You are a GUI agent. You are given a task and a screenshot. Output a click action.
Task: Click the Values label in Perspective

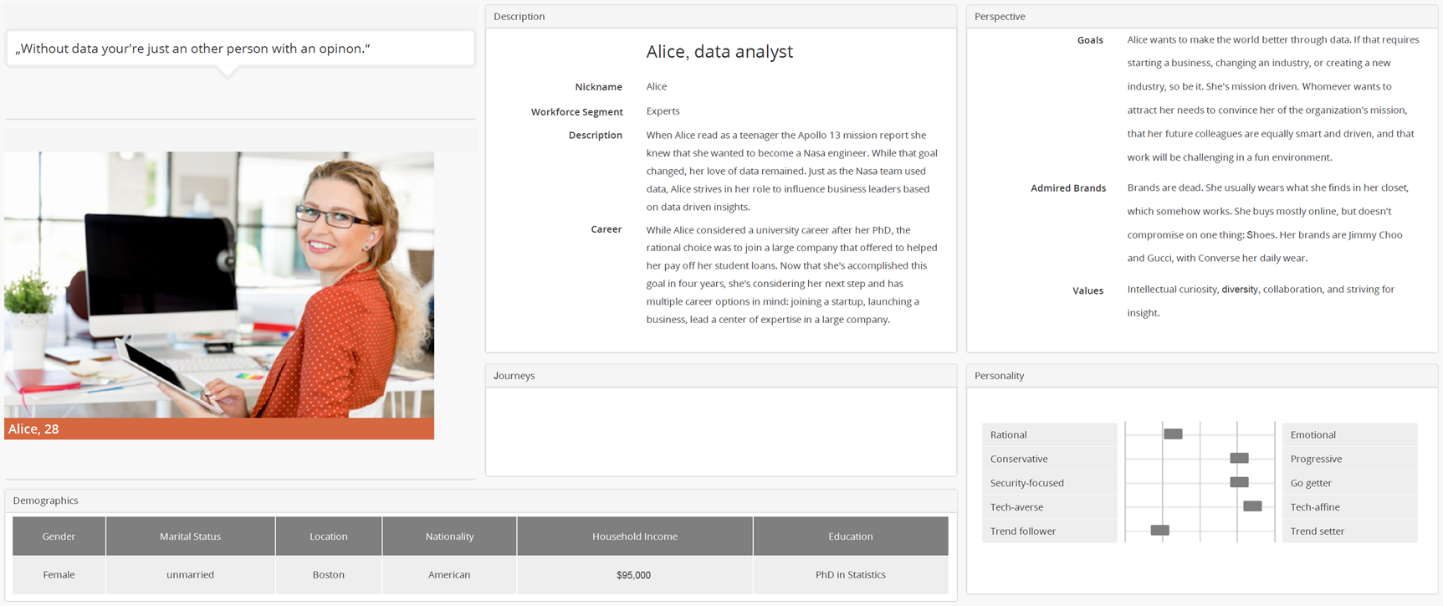(x=1088, y=291)
